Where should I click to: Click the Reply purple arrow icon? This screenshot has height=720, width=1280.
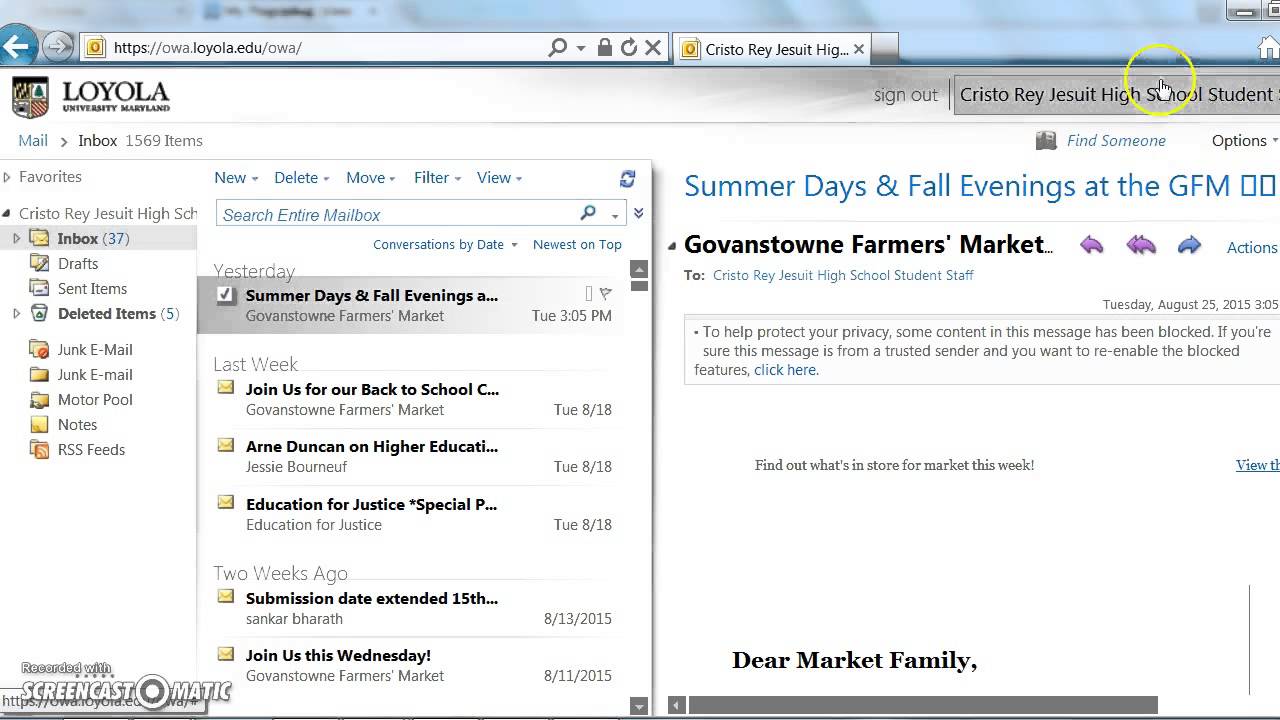[x=1092, y=246]
